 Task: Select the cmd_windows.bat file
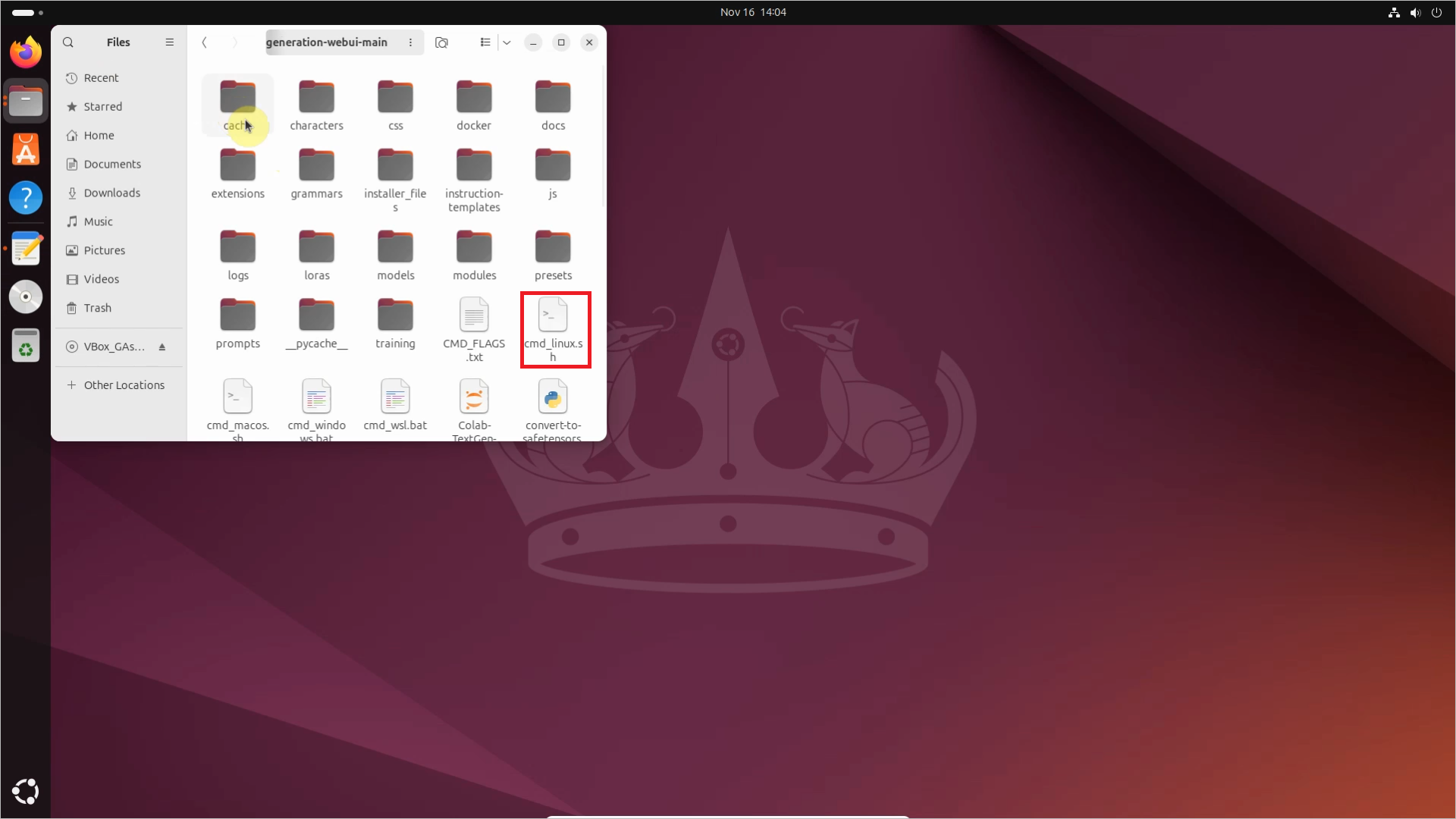click(x=317, y=409)
